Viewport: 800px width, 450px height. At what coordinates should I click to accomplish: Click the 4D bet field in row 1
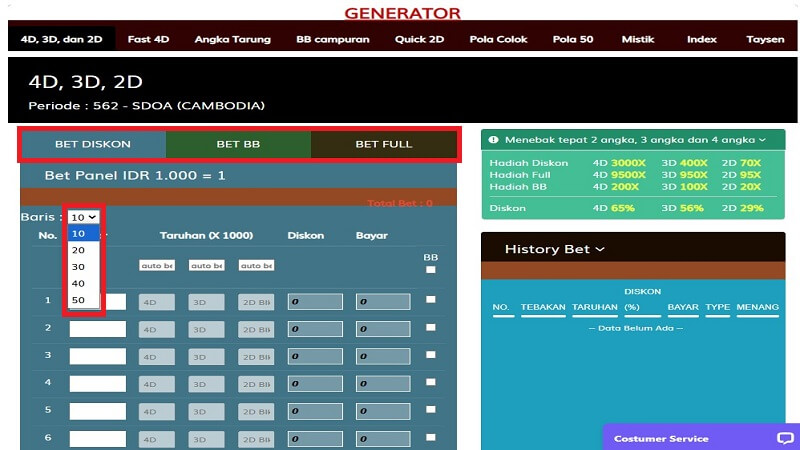pyautogui.click(x=157, y=302)
